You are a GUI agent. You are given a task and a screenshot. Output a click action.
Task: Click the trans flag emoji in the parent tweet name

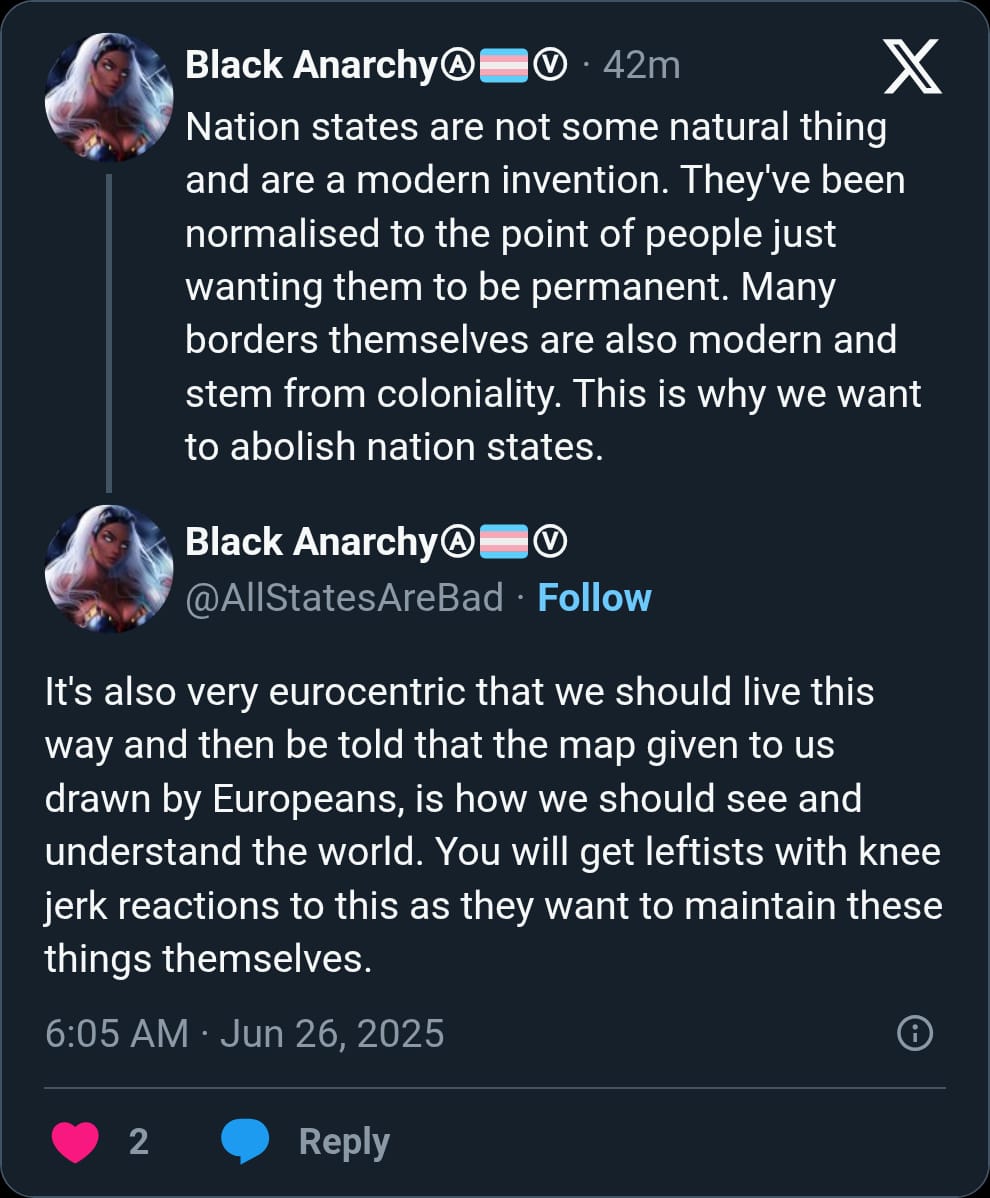coord(505,67)
